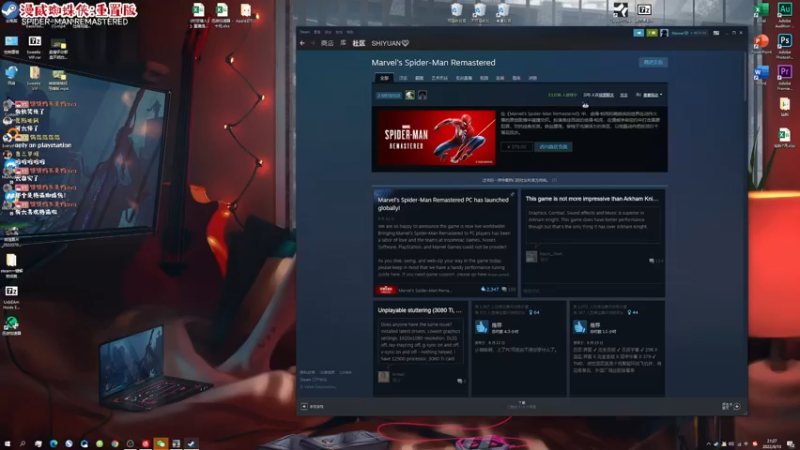
Task: Open Adobe Photoshop desktop icon
Action: (x=784, y=40)
